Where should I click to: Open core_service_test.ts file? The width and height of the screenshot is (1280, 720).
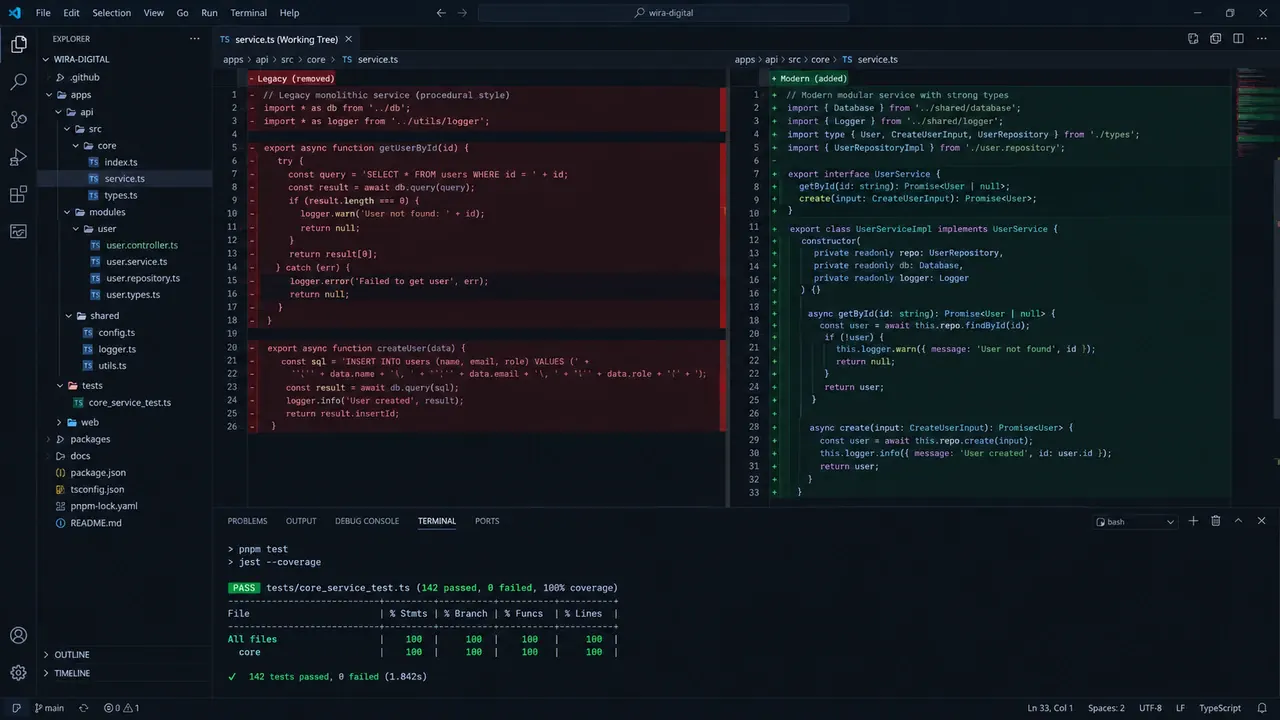[x=130, y=402]
